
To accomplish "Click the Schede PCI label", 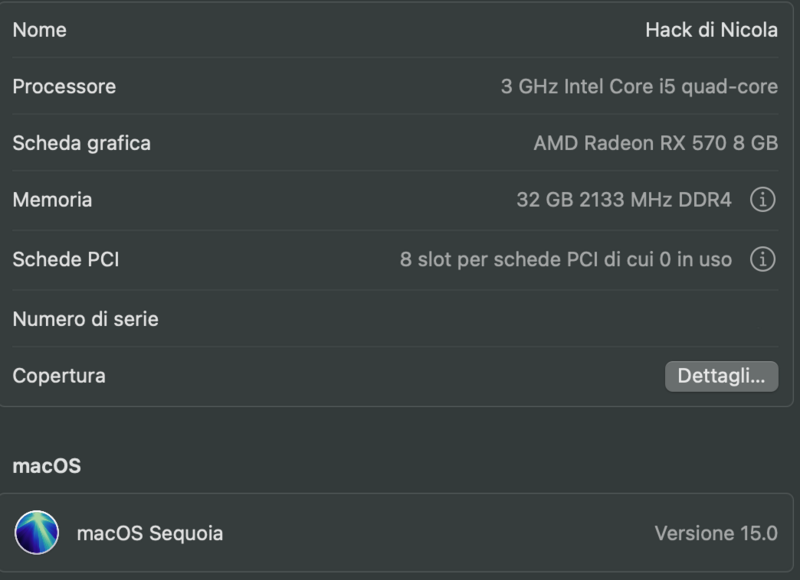I will tap(66, 260).
